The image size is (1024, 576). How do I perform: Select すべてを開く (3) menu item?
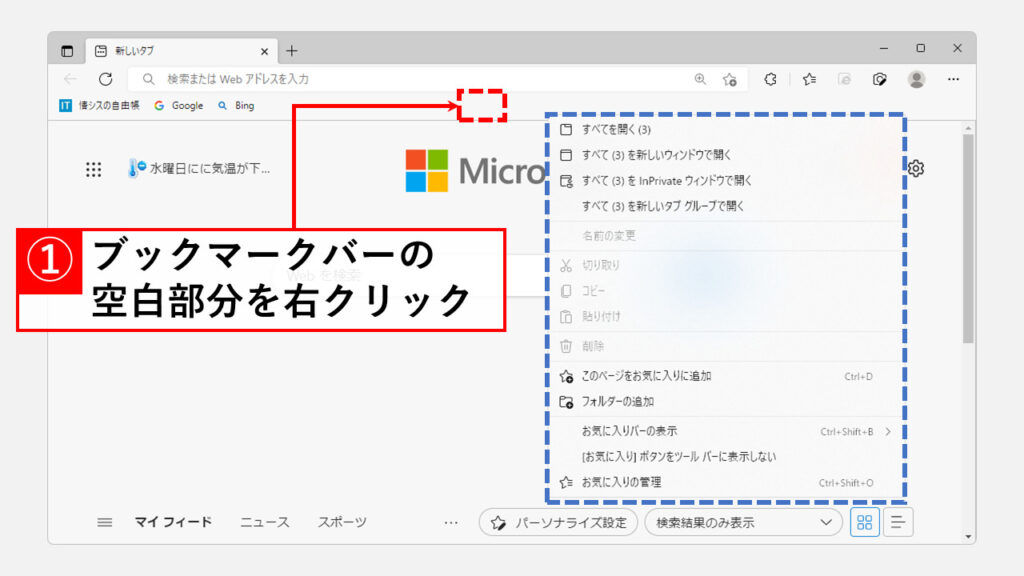coord(616,130)
